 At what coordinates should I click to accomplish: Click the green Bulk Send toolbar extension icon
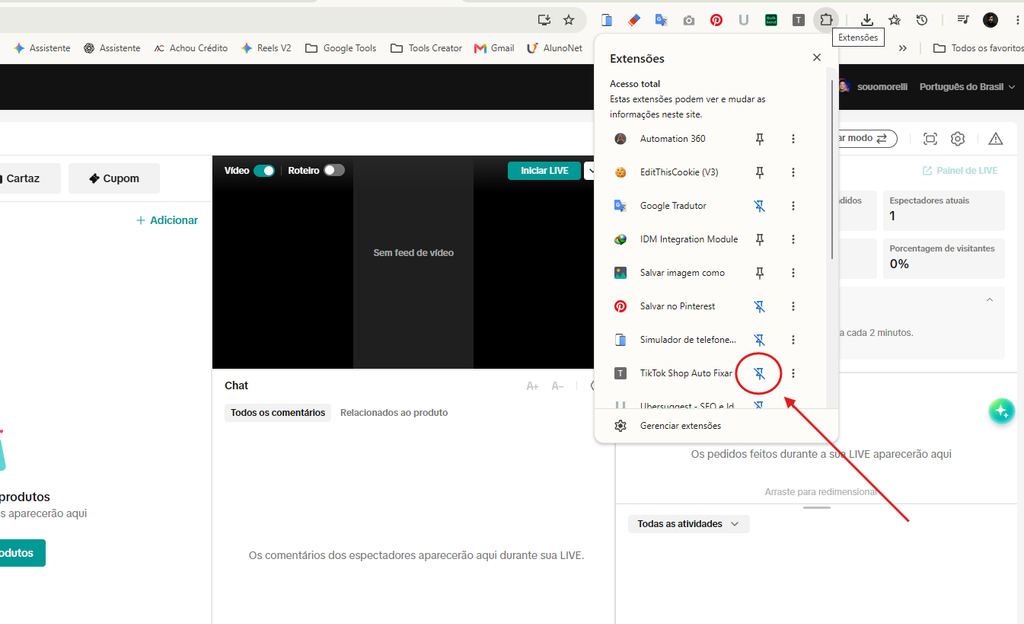pos(771,20)
